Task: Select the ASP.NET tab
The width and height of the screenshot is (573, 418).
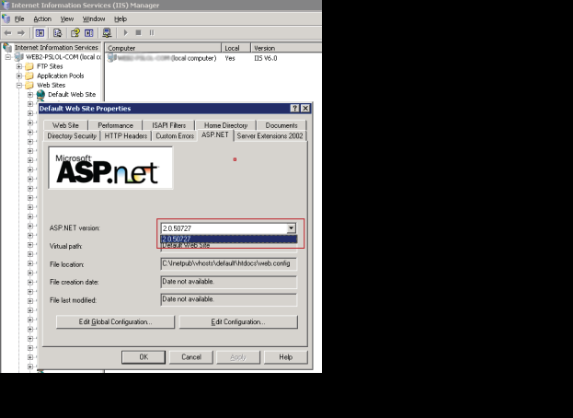Action: point(215,135)
